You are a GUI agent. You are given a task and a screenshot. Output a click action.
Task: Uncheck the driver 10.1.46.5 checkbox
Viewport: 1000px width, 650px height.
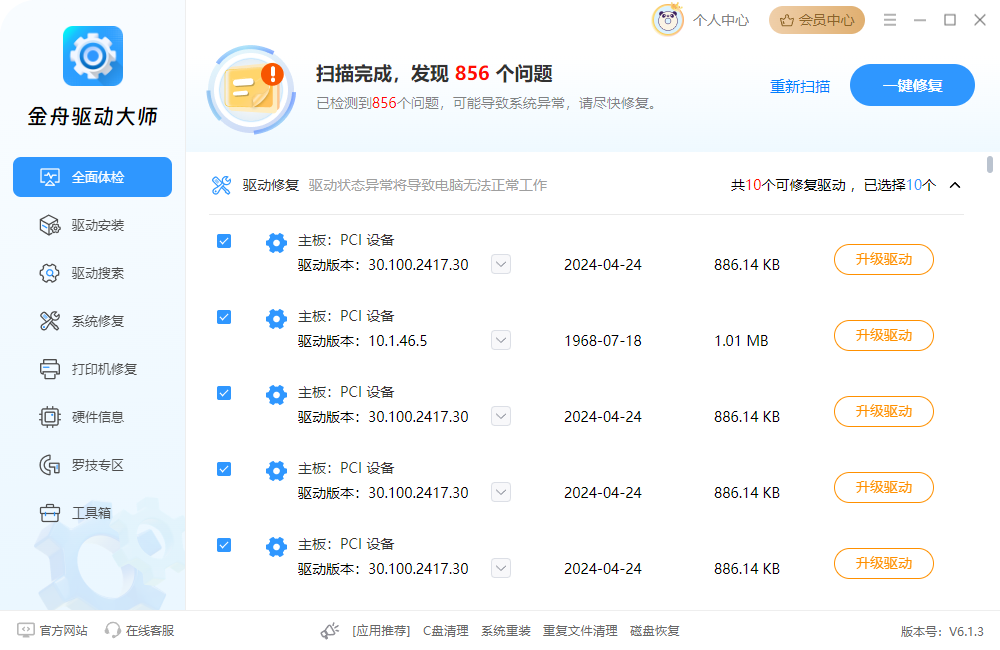pyautogui.click(x=224, y=317)
